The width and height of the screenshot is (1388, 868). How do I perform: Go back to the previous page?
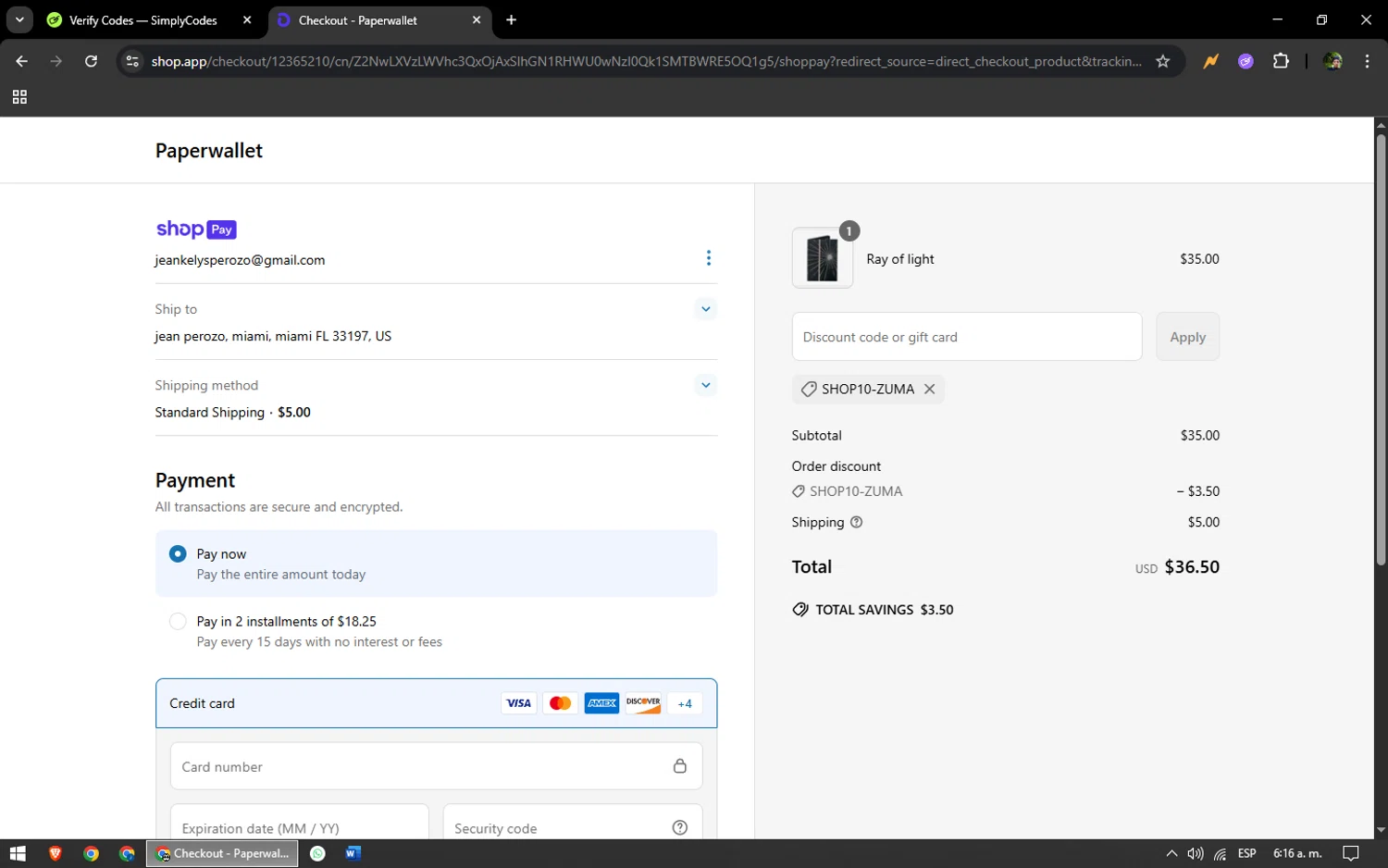22,61
